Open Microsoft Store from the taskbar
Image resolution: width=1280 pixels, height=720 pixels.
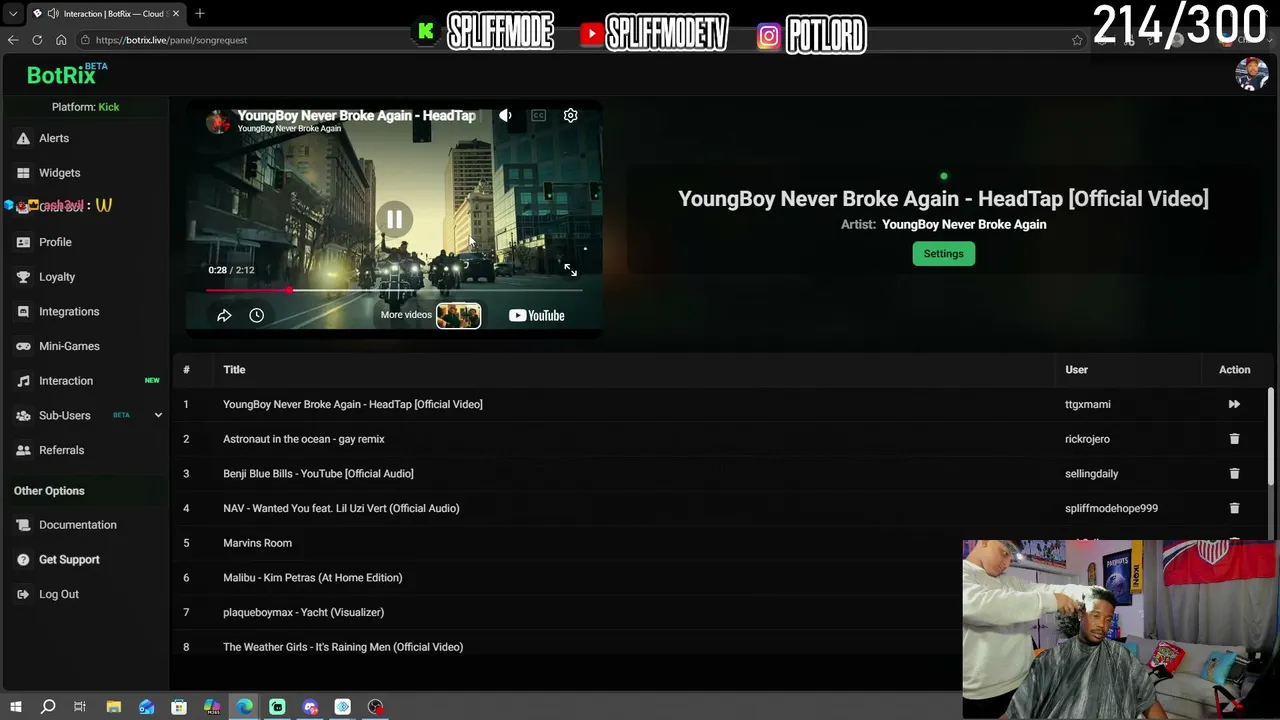(x=179, y=707)
